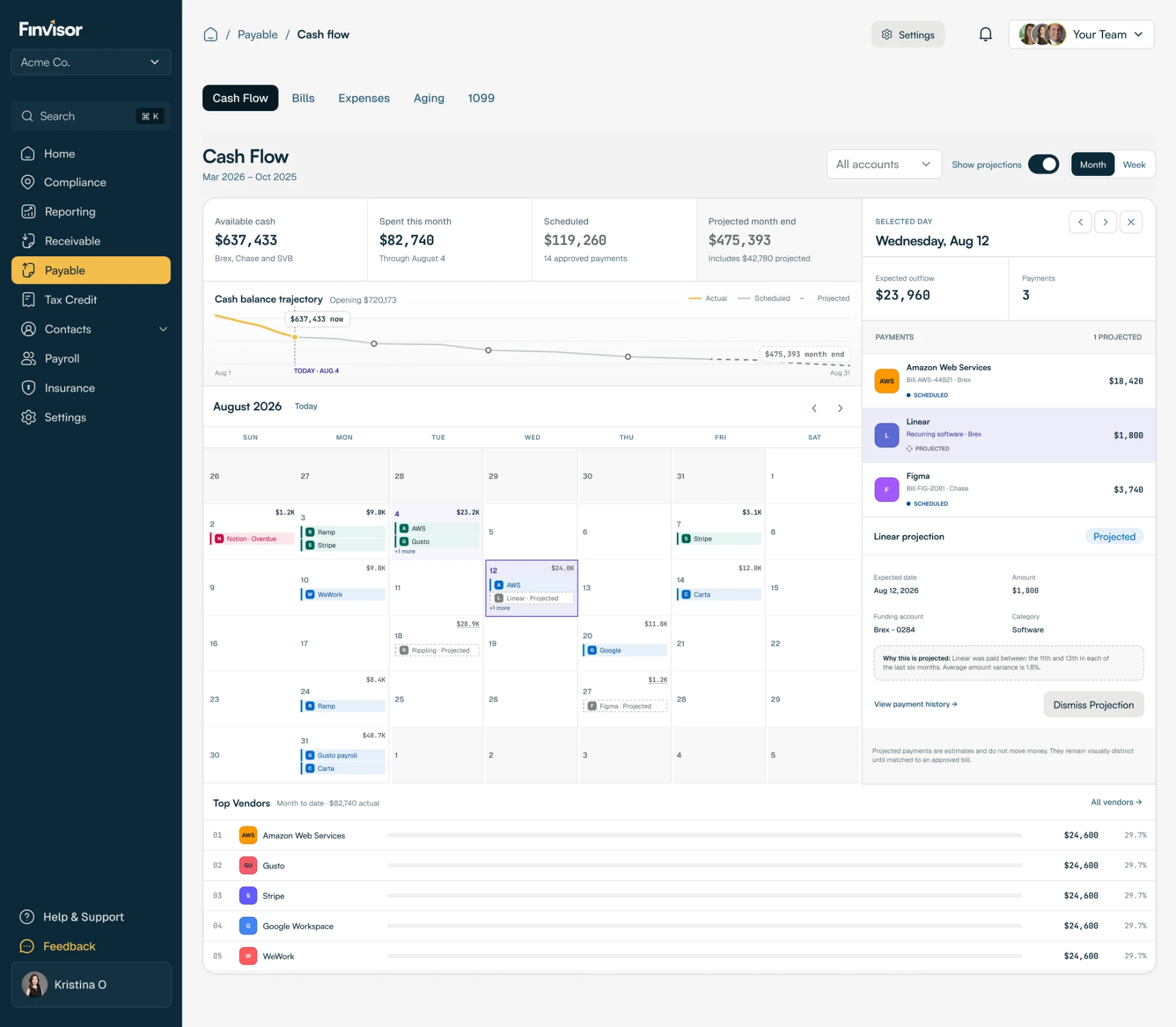Click the Amazon Web Services payment logo
Viewport: 1176px width, 1027px height.
click(x=887, y=381)
